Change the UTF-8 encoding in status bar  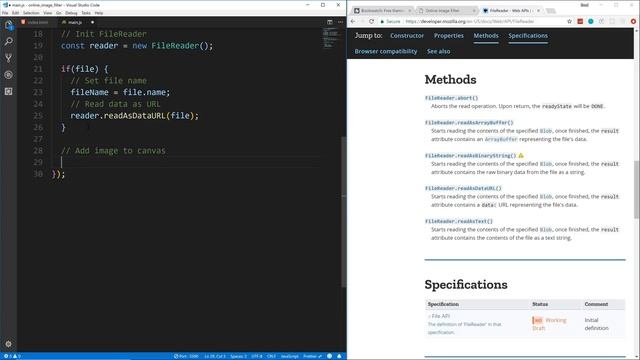pyautogui.click(x=257, y=356)
